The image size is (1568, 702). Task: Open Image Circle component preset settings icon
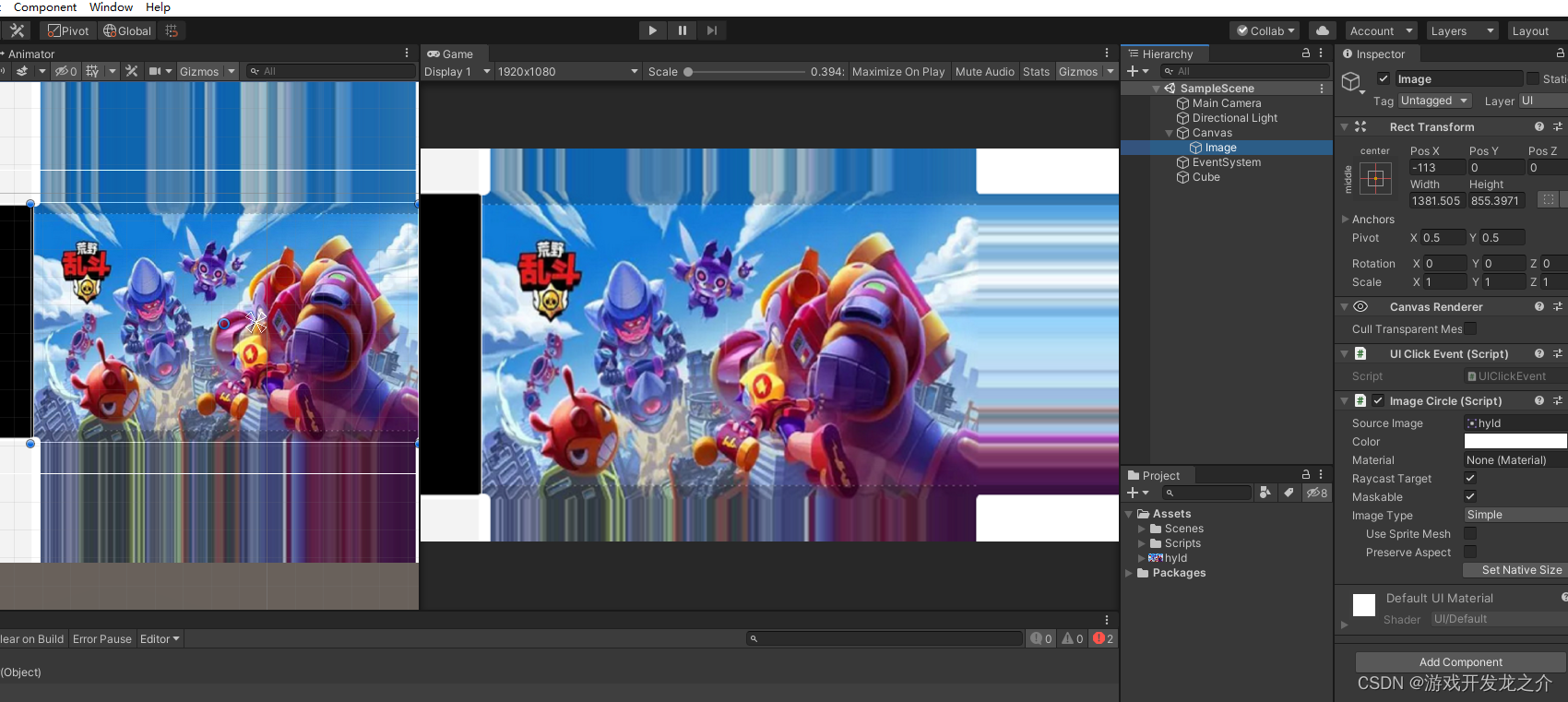coord(1558,400)
